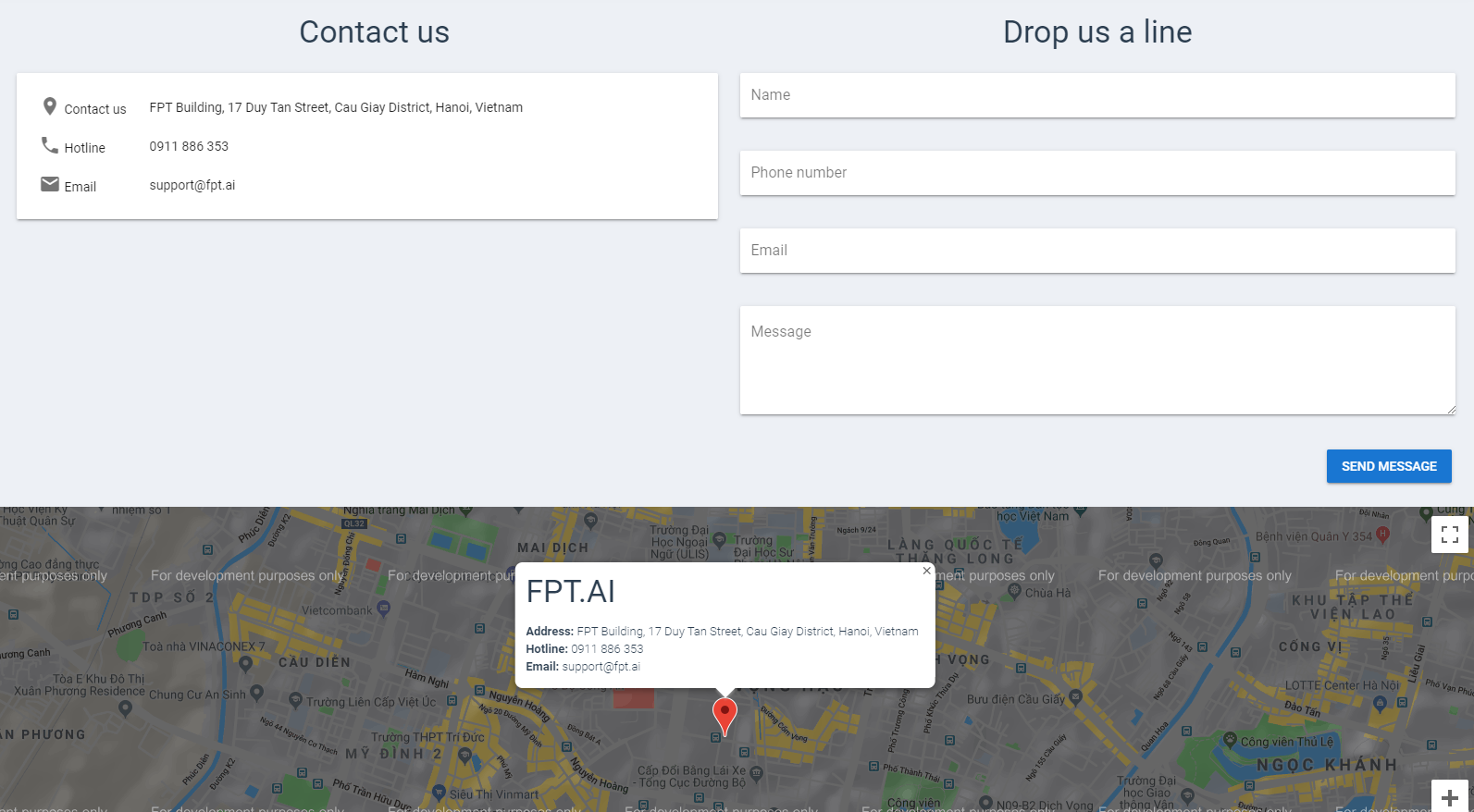
Task: Click the Siêu Thị Vinmart map marker
Action: (x=438, y=793)
